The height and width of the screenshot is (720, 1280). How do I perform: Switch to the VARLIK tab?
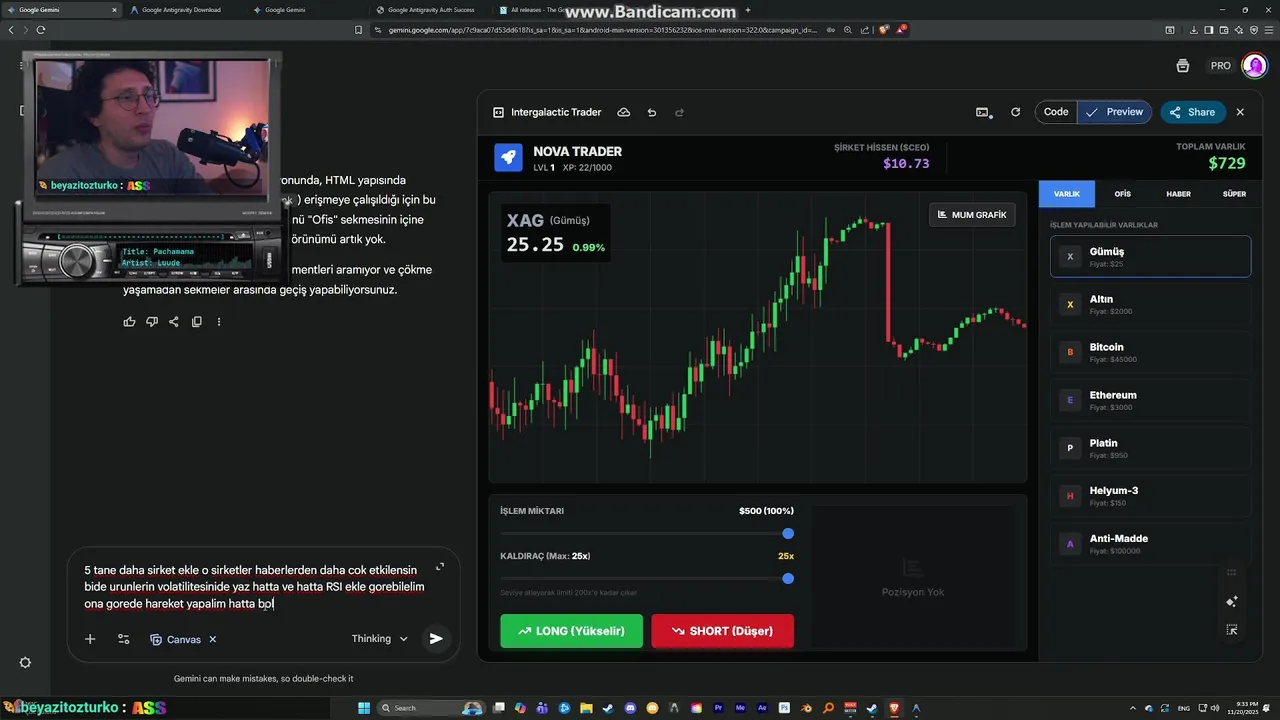1067,194
